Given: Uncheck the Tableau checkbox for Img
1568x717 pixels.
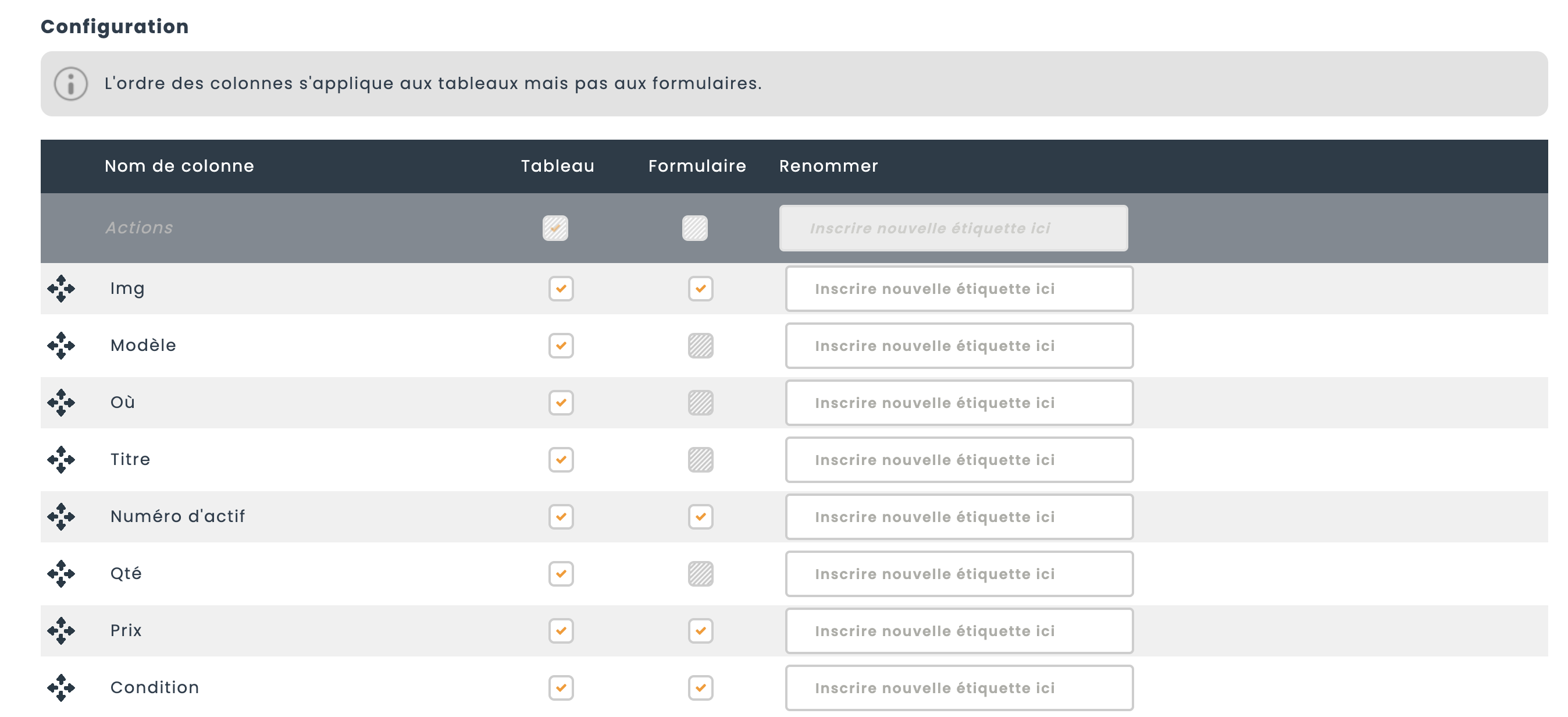Looking at the screenshot, I should 561,288.
